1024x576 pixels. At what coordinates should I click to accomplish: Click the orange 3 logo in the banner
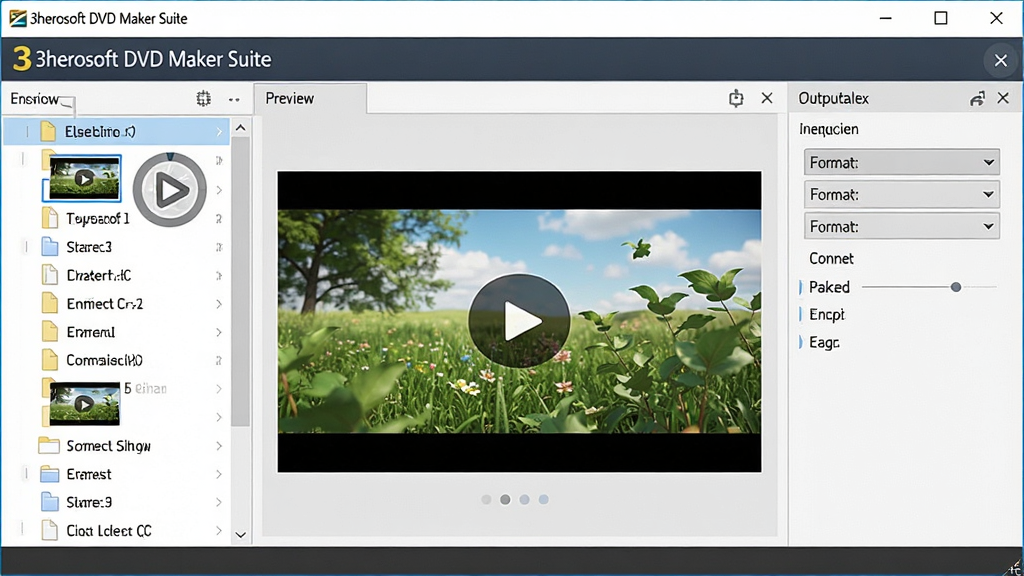point(22,59)
